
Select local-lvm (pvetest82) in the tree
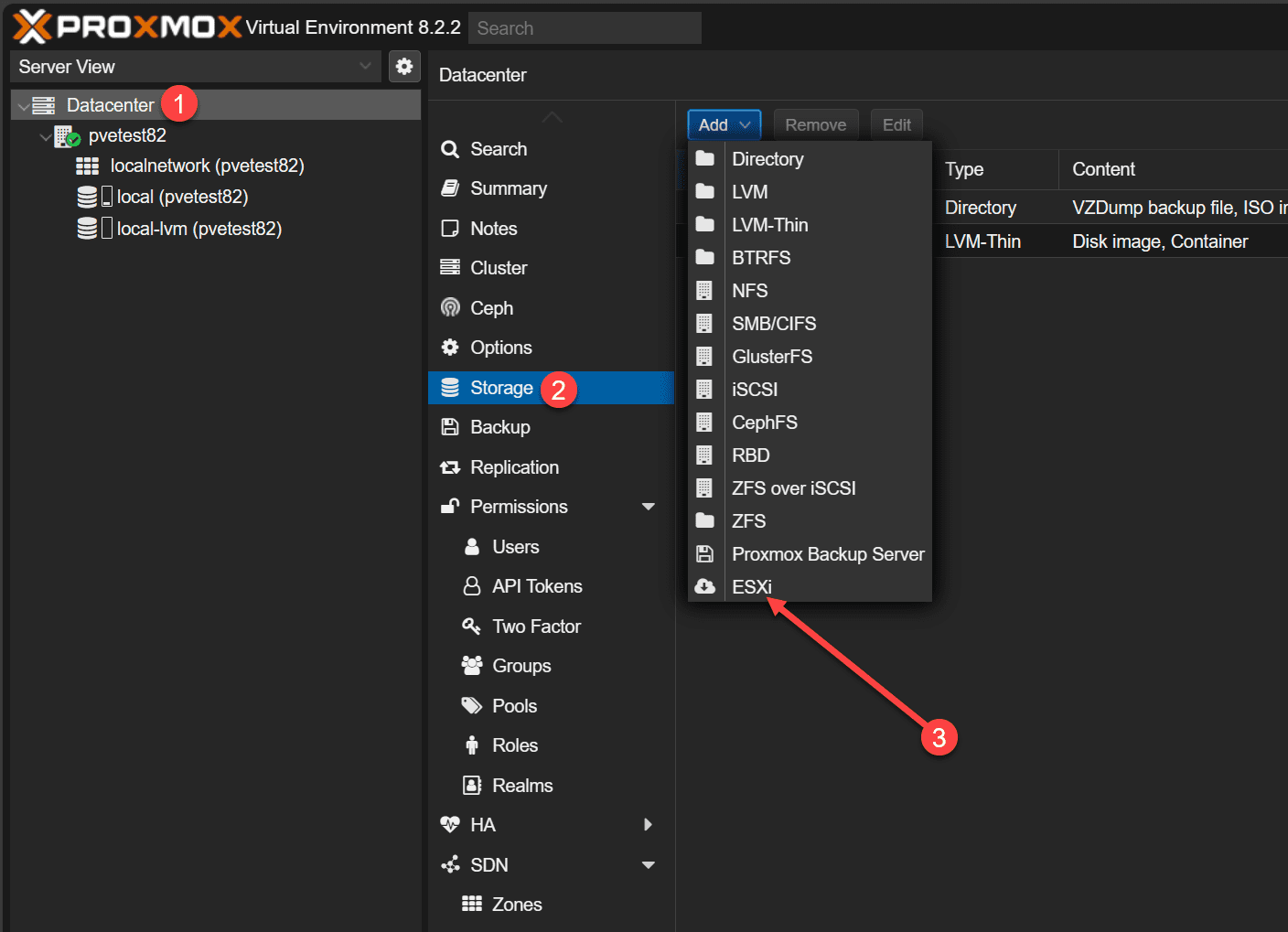pyautogui.click(x=199, y=229)
